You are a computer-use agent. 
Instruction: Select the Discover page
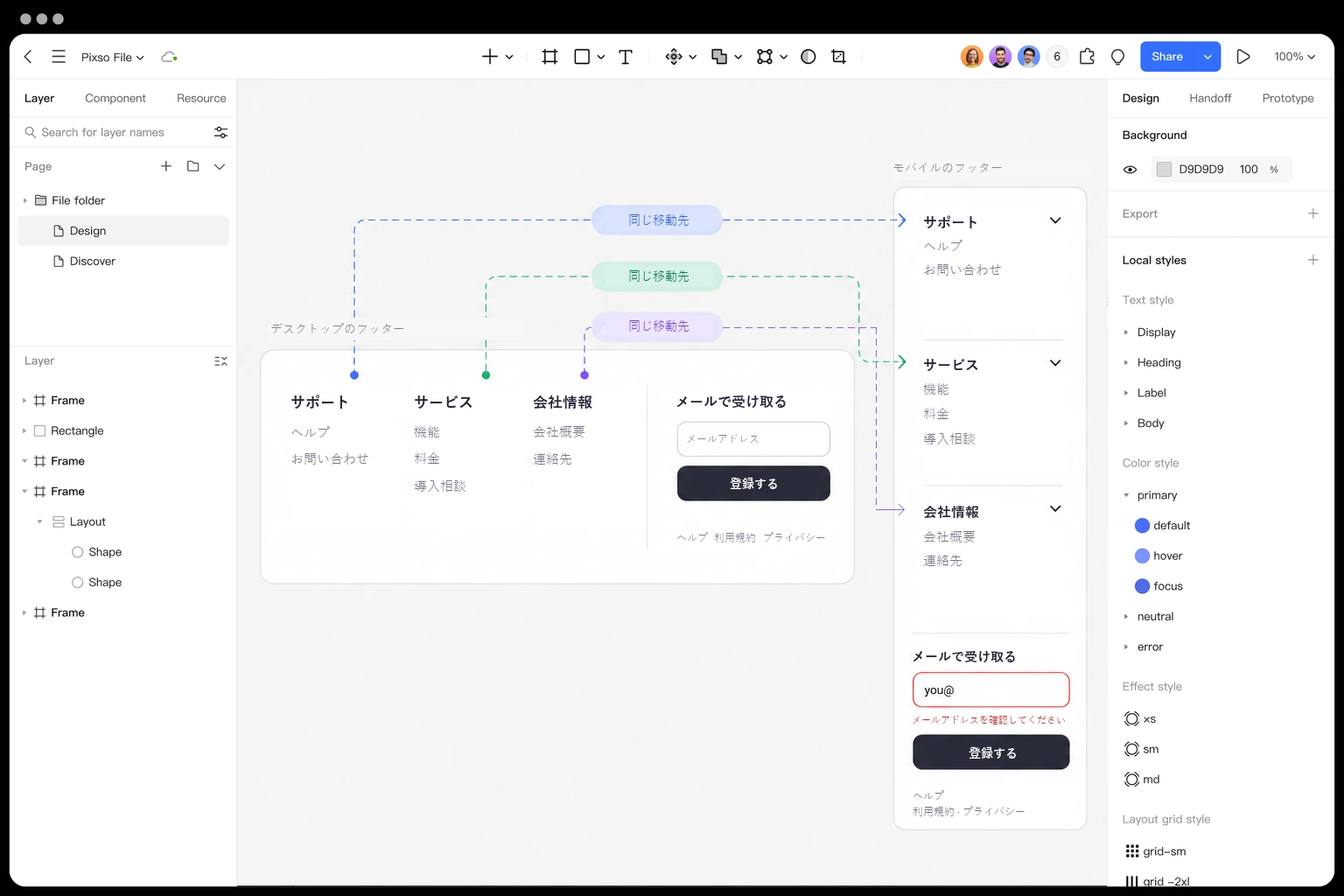click(x=123, y=261)
